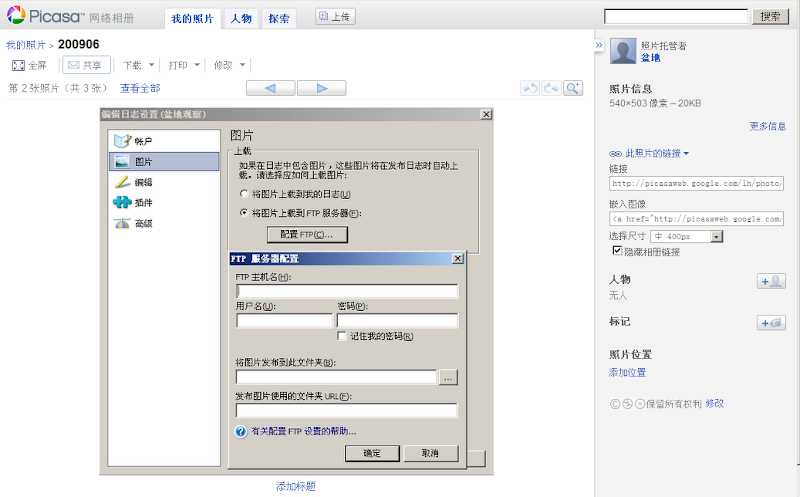Click the 密码 input field
800x497 pixels.
click(x=397, y=320)
